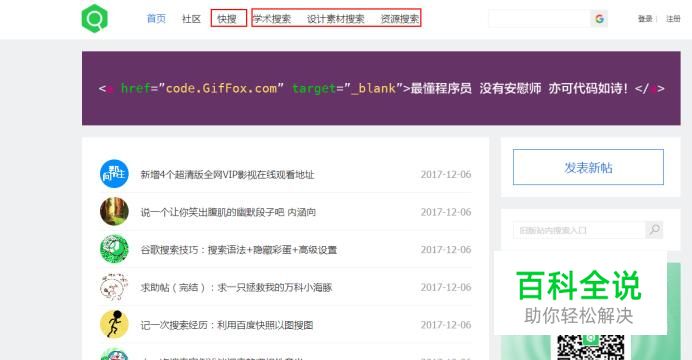The height and width of the screenshot is (360, 692).
Task: Open the 快搜 nav item
Action: pyautogui.click(x=227, y=19)
